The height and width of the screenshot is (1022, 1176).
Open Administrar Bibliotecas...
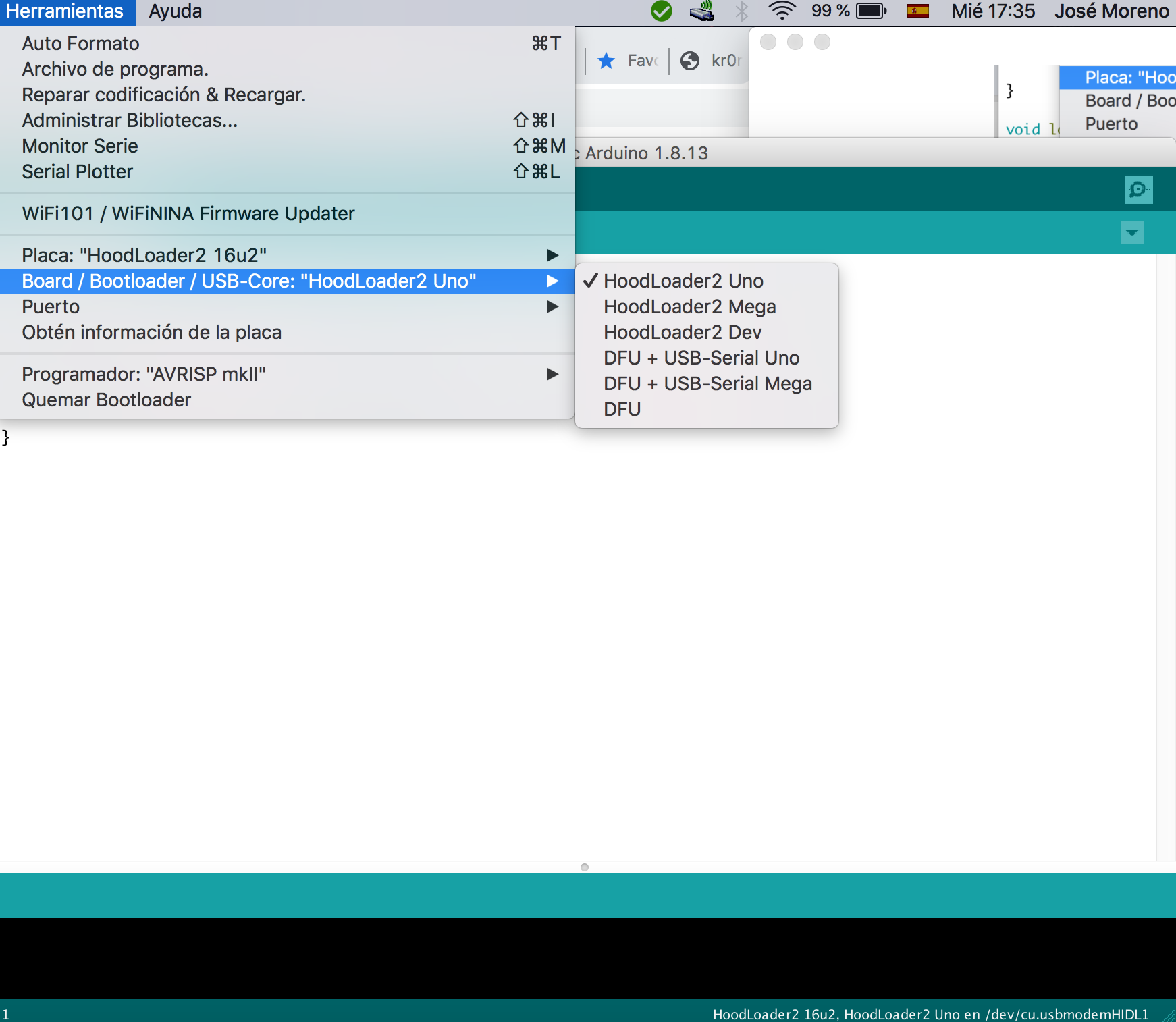(x=287, y=120)
